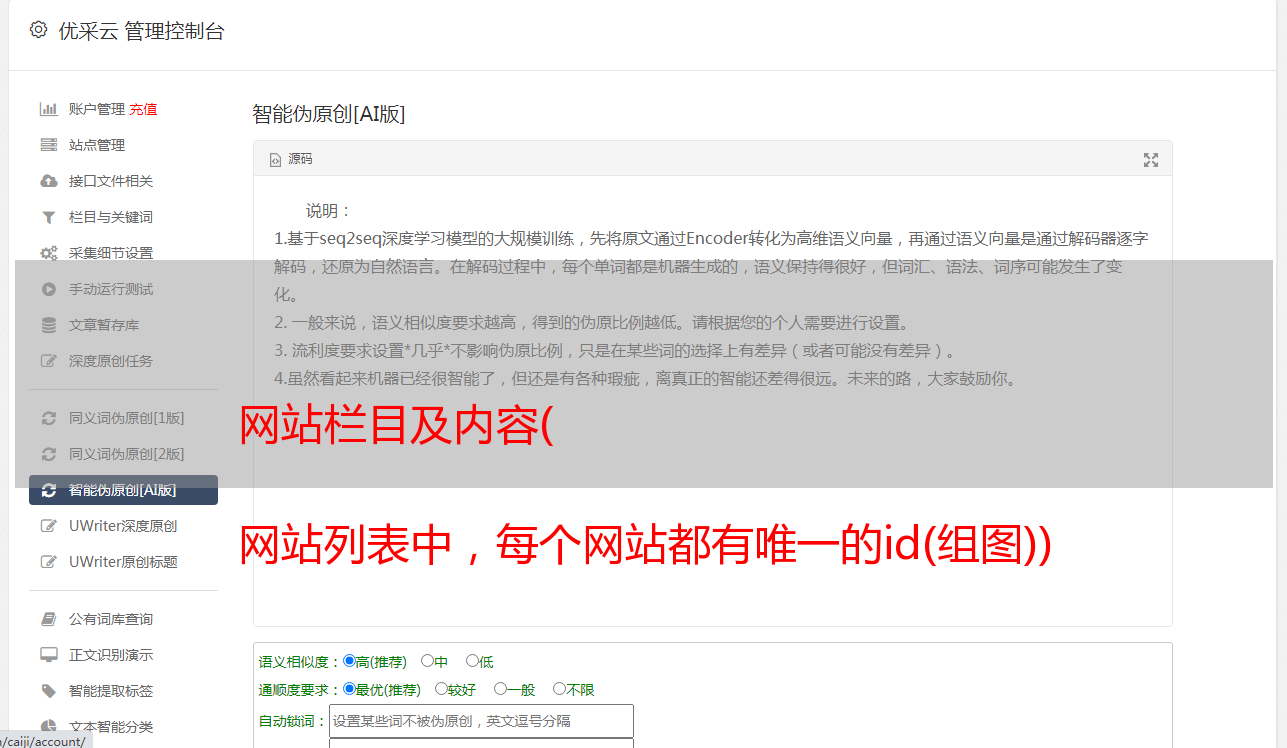Open UWriter原创标题 menu item
The width and height of the screenshot is (1287, 748).
point(123,562)
